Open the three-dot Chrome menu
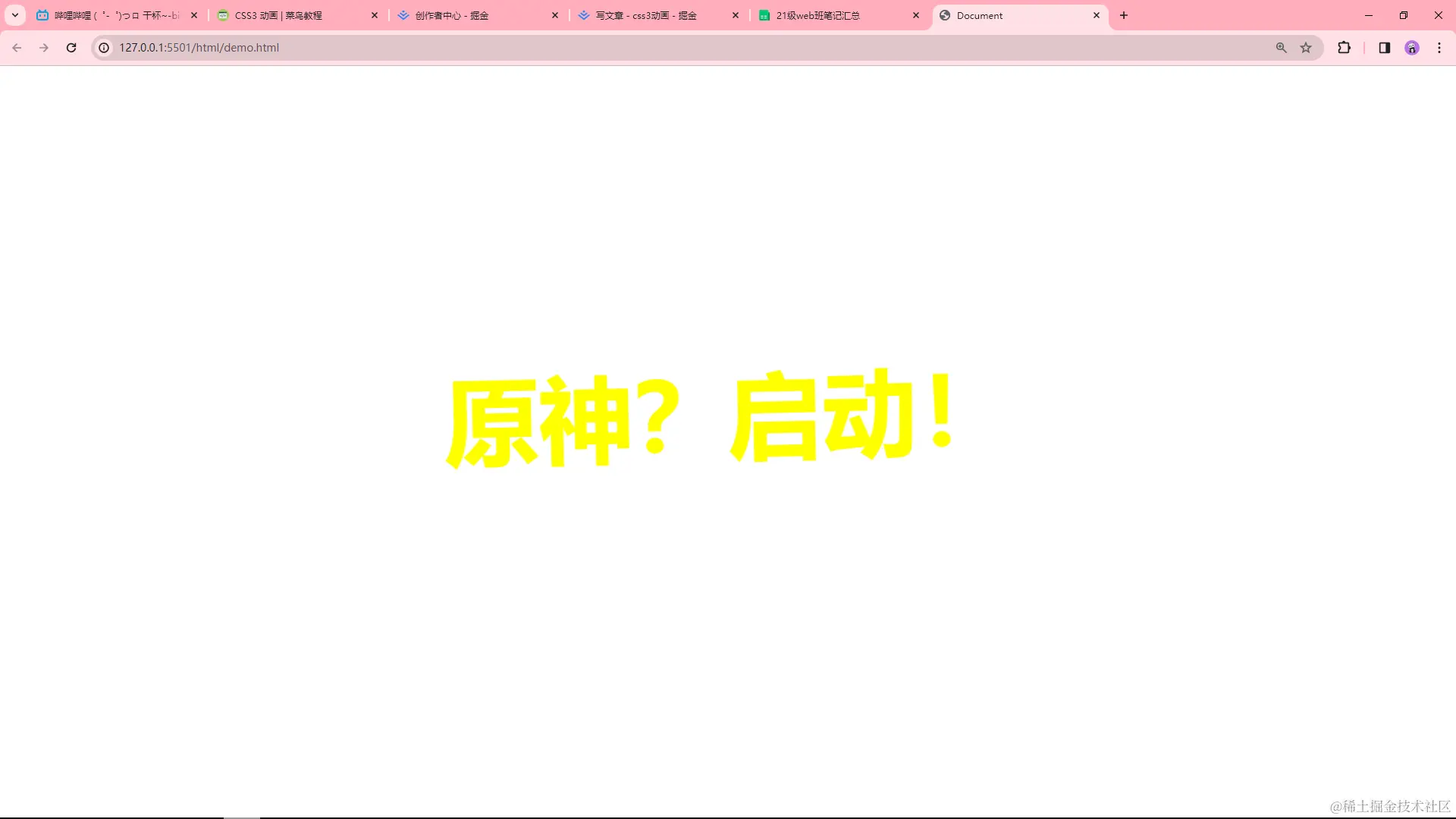Image resolution: width=1456 pixels, height=819 pixels. coord(1439,47)
